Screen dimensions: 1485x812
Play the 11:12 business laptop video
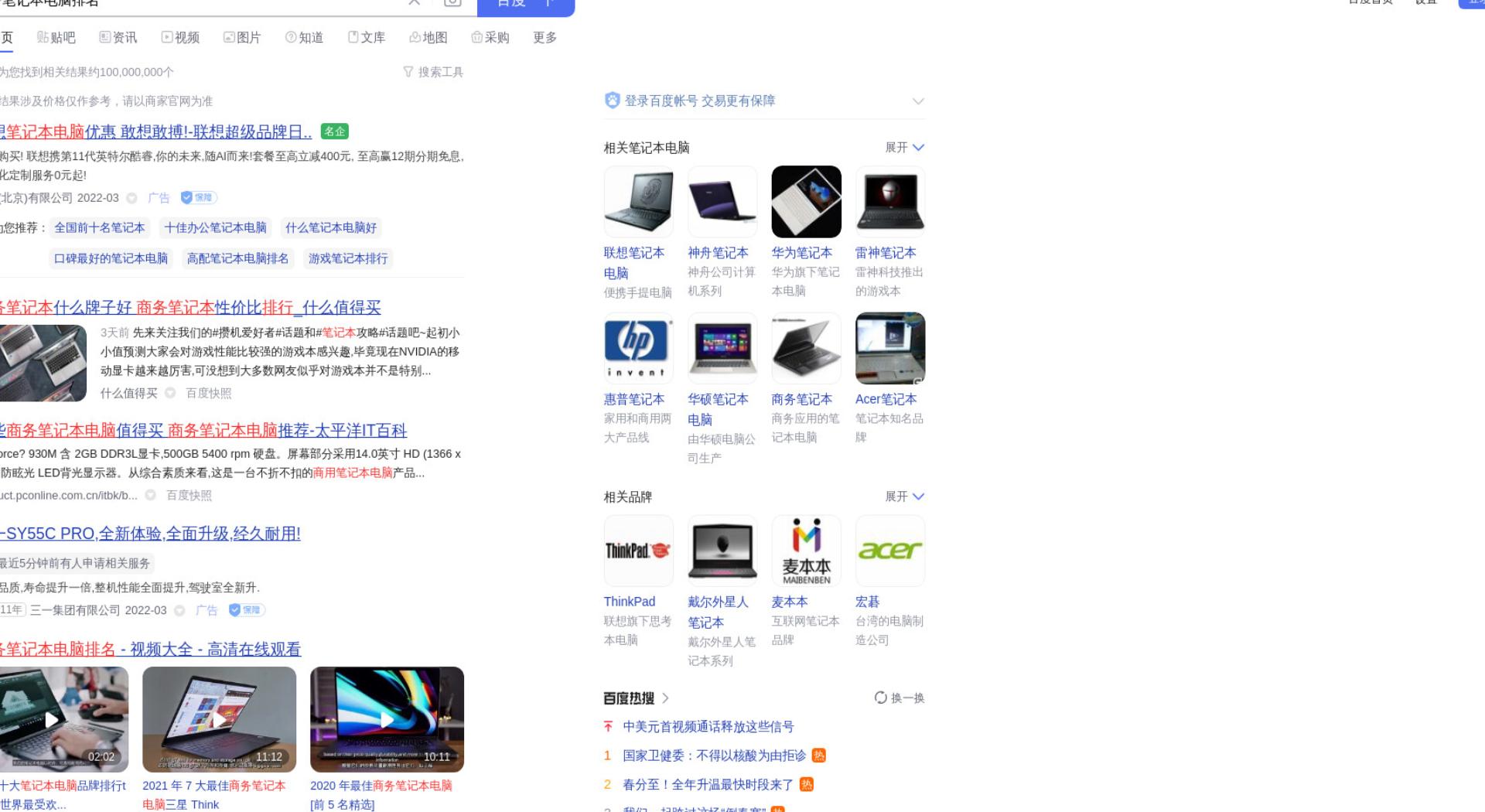pyautogui.click(x=219, y=719)
